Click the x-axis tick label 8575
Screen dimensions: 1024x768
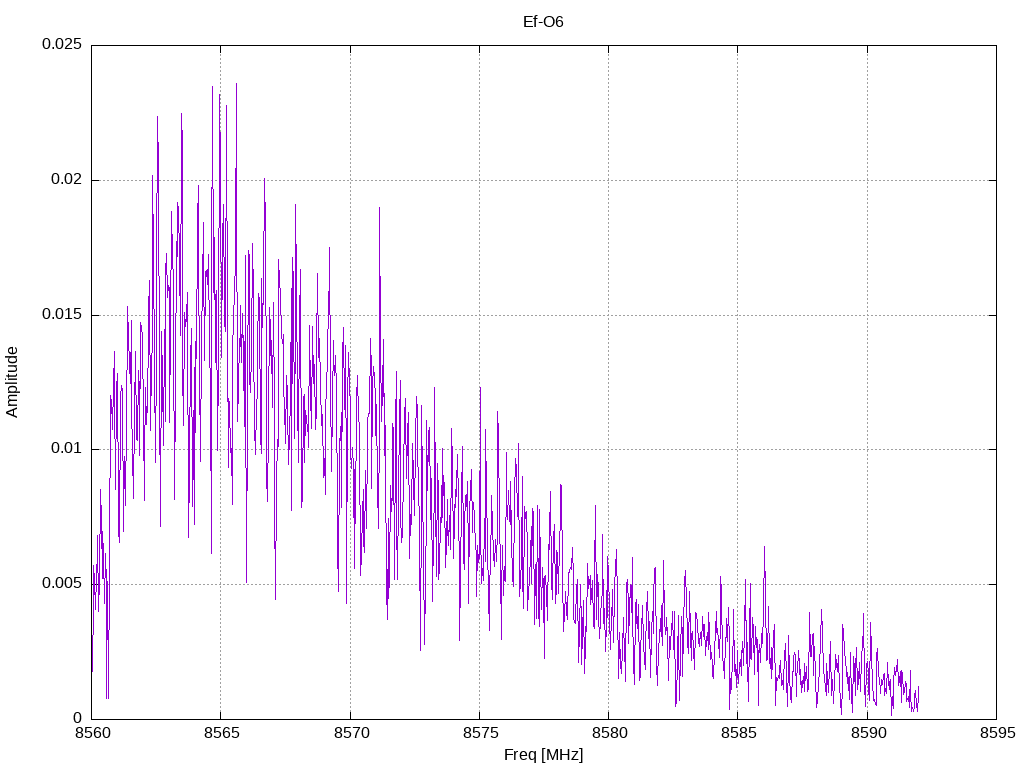[480, 733]
